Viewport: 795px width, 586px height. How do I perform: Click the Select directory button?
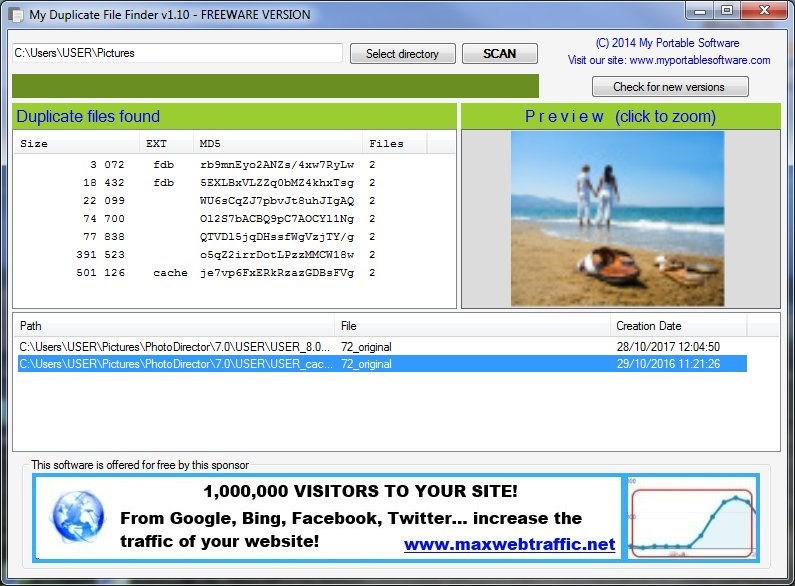click(403, 53)
